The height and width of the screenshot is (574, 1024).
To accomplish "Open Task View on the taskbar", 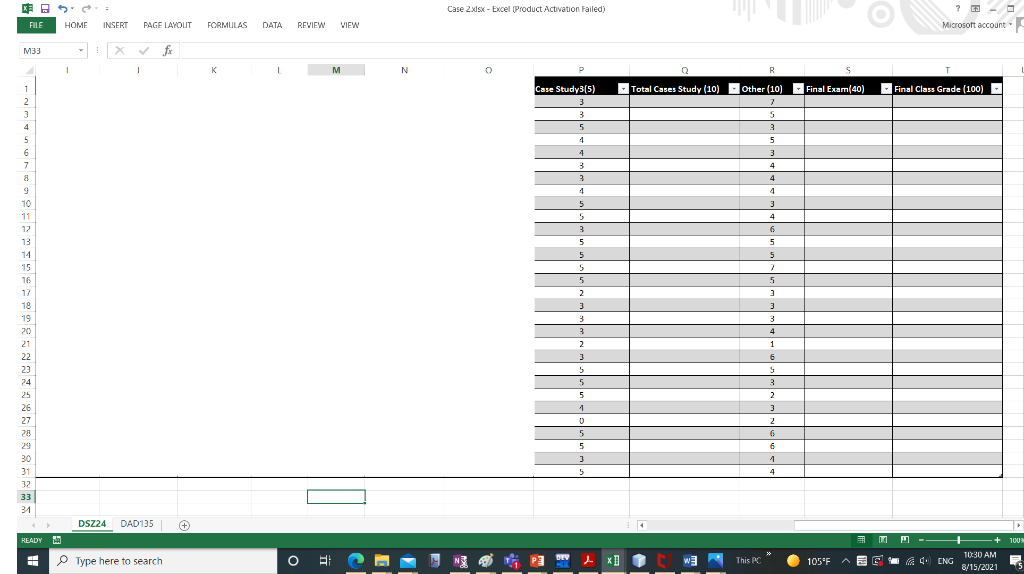I will [x=325, y=560].
